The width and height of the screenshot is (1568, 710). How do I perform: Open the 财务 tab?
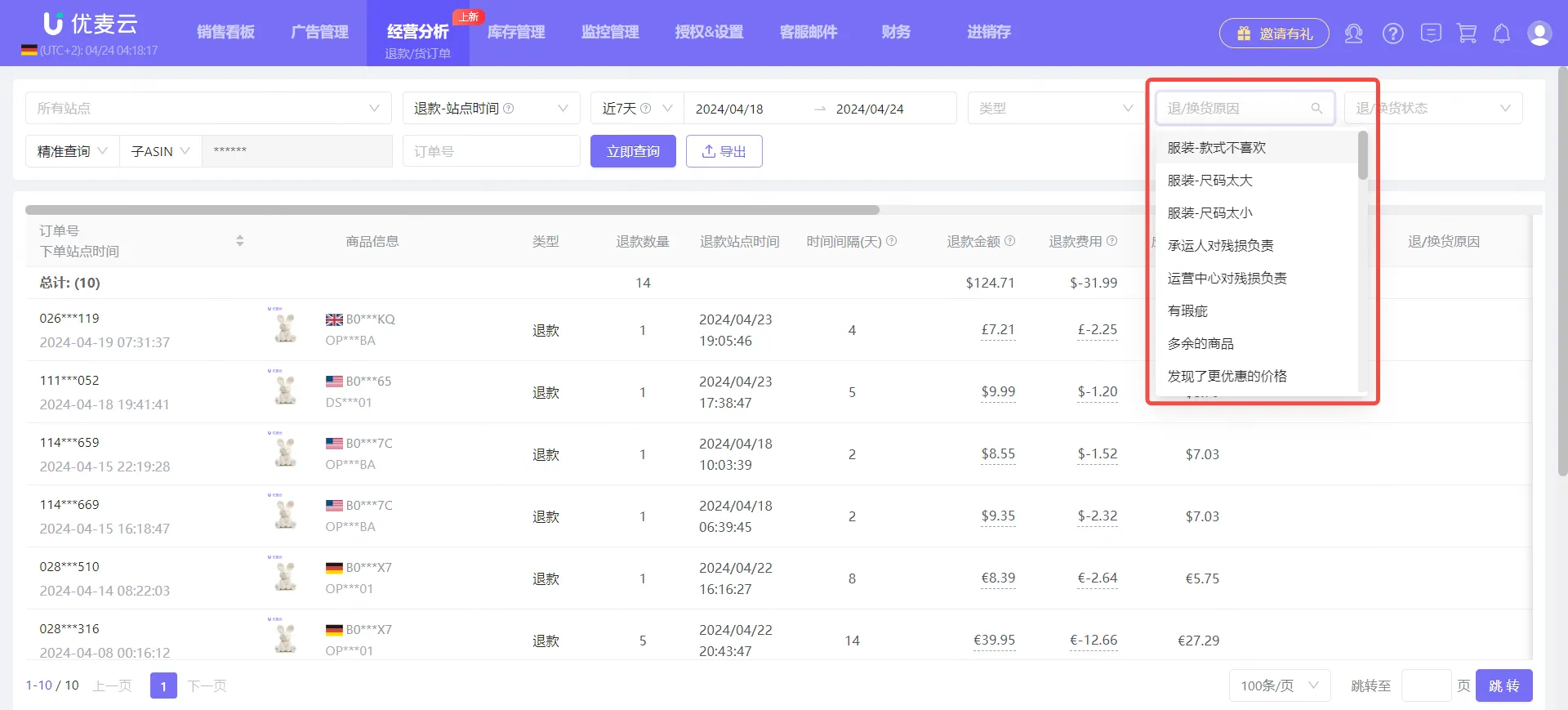click(x=896, y=32)
